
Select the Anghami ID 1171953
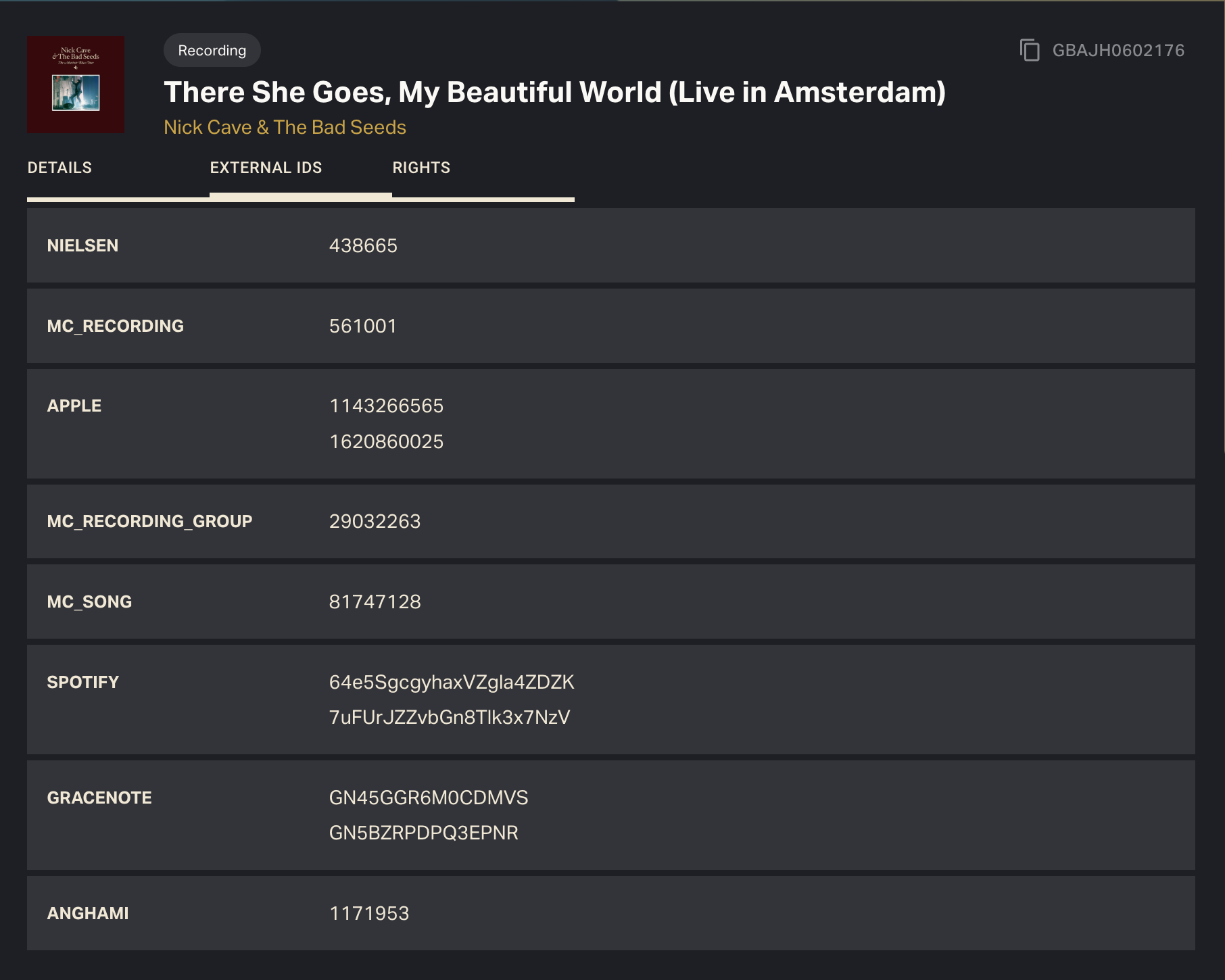click(x=369, y=913)
